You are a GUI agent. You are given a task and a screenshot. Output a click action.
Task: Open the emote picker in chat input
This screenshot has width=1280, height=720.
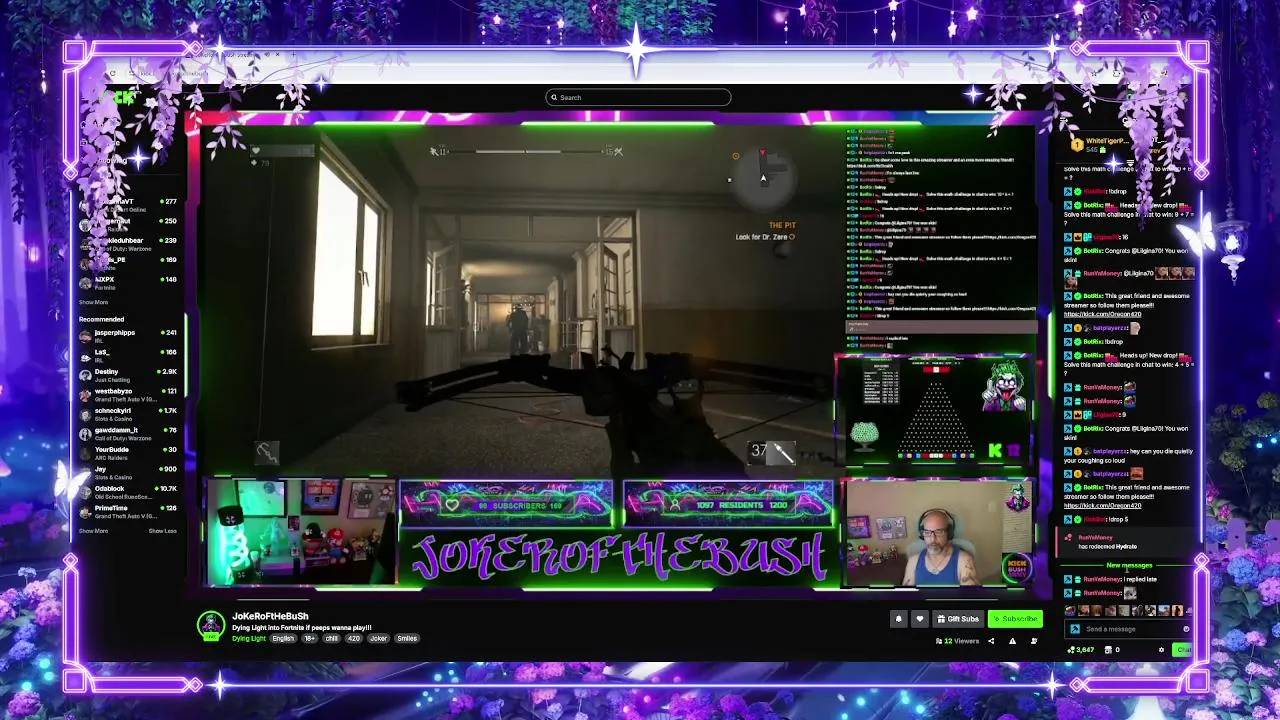(x=1186, y=629)
